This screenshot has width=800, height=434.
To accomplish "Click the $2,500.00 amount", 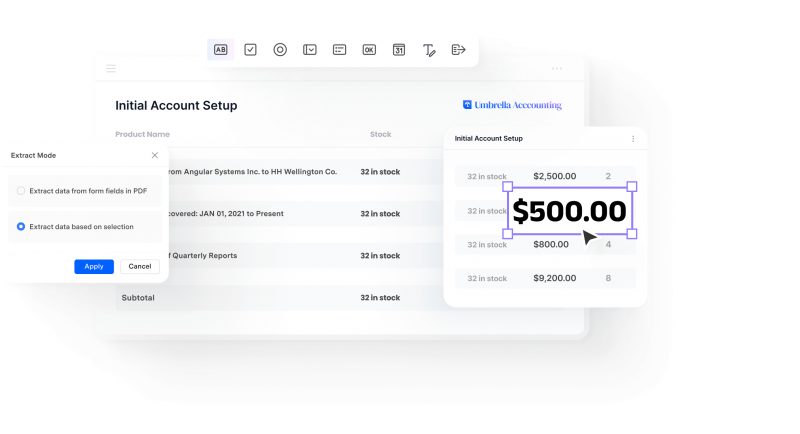I will coord(555,176).
